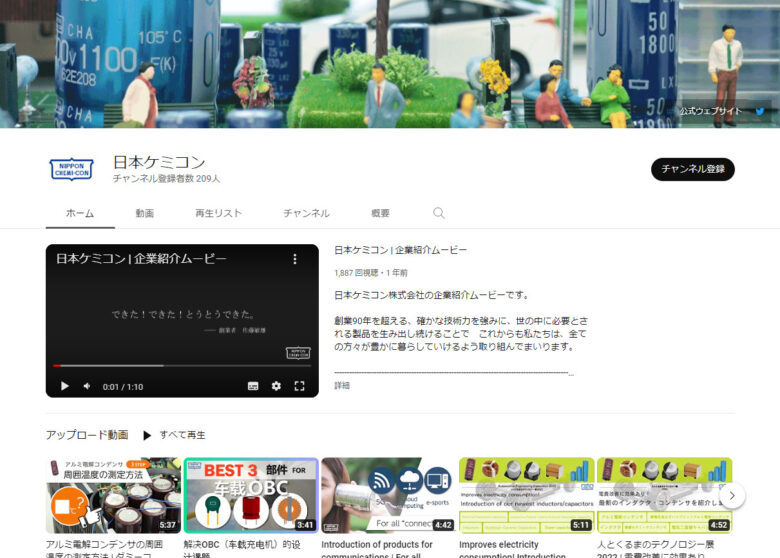Viewport: 780px width, 558px height.
Task: Click the video title overlay inside the player
Action: [x=141, y=259]
